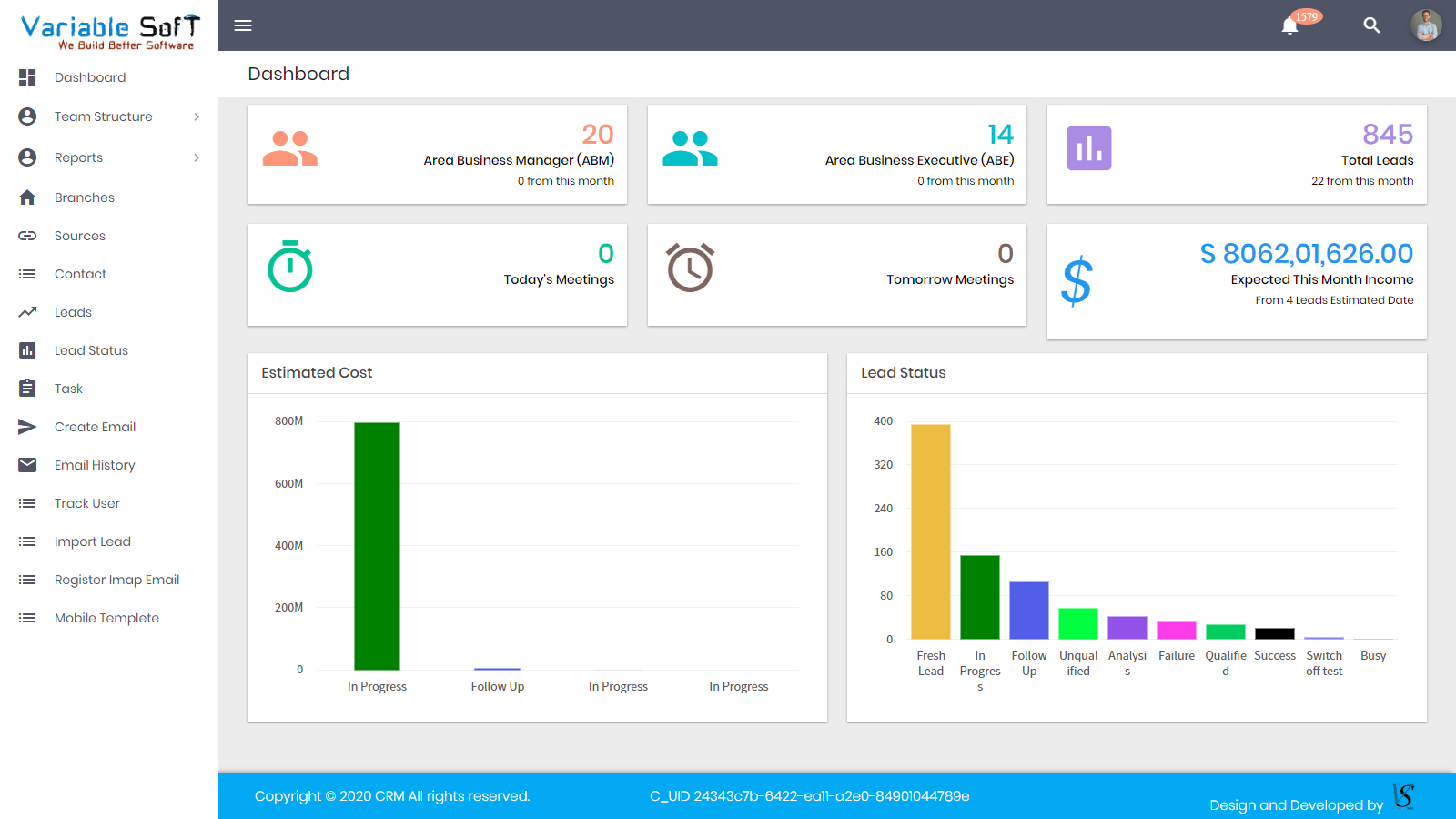Click the developer logo in footer
The width and height of the screenshot is (1456, 819).
point(1403,797)
